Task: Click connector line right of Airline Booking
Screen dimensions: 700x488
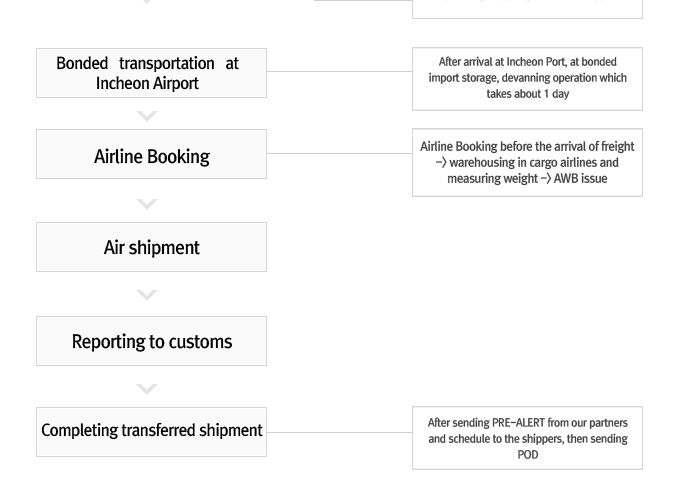Action: (339, 154)
